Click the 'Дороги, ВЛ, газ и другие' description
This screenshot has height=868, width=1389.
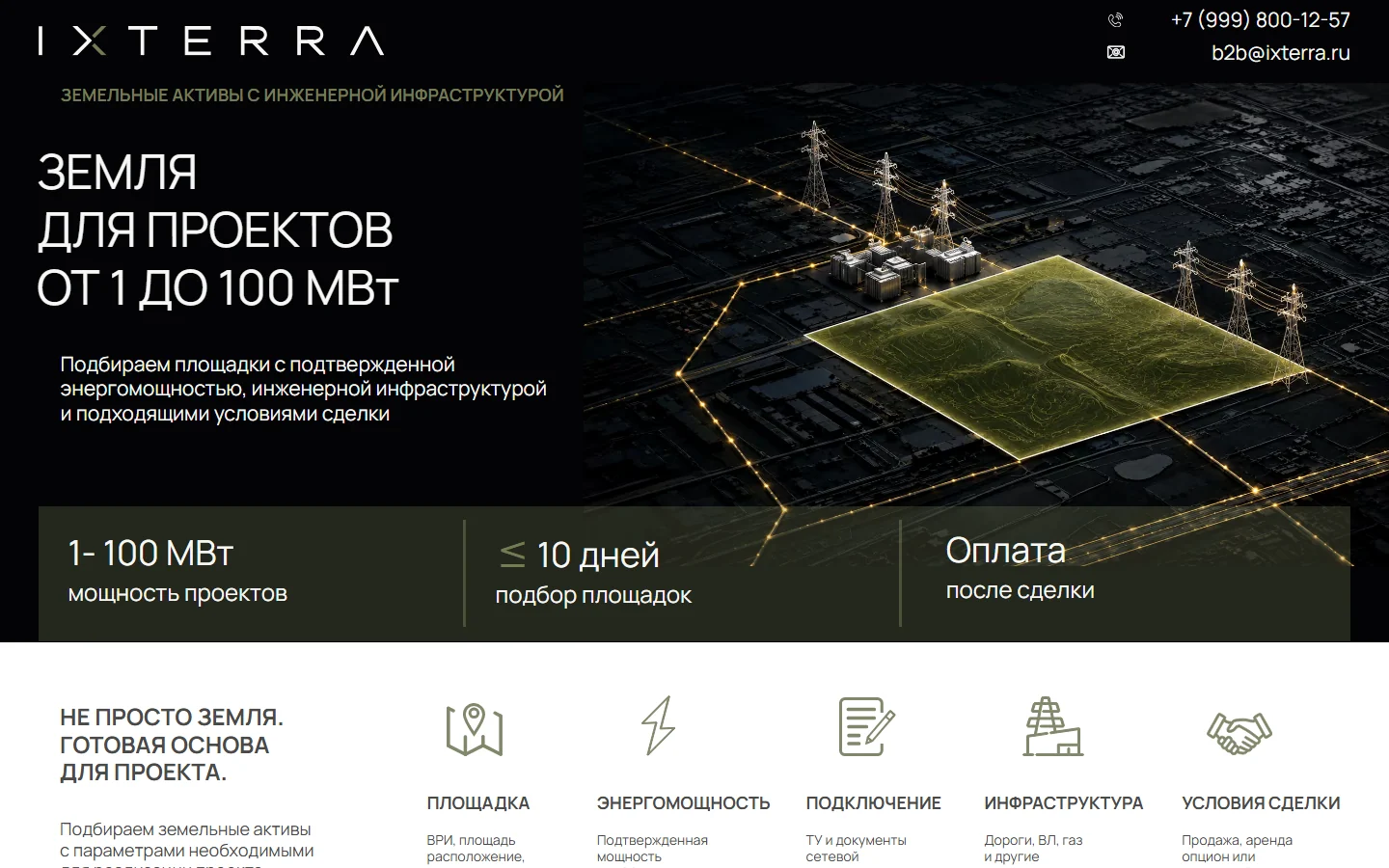tap(1033, 849)
